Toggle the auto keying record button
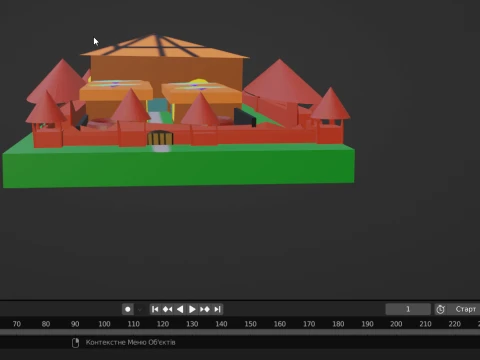Viewport: 480px width, 360px height. pyautogui.click(x=128, y=309)
